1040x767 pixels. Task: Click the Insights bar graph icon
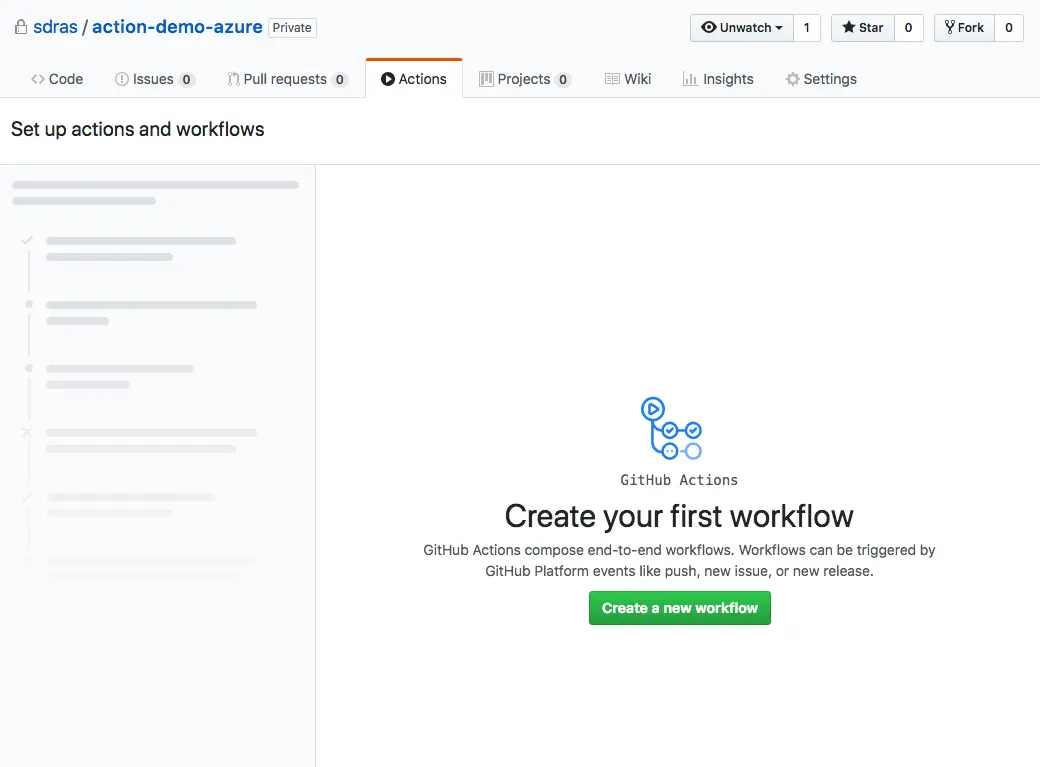pos(690,79)
